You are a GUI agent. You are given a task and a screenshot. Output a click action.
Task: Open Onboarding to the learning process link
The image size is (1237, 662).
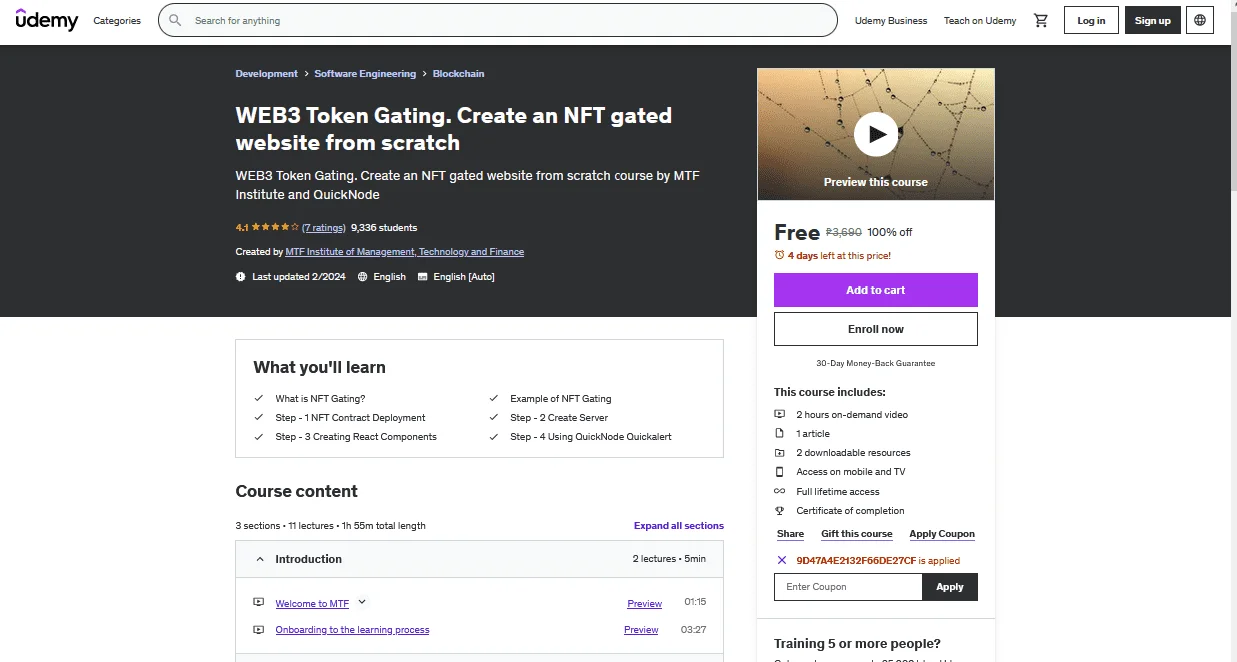pos(352,630)
